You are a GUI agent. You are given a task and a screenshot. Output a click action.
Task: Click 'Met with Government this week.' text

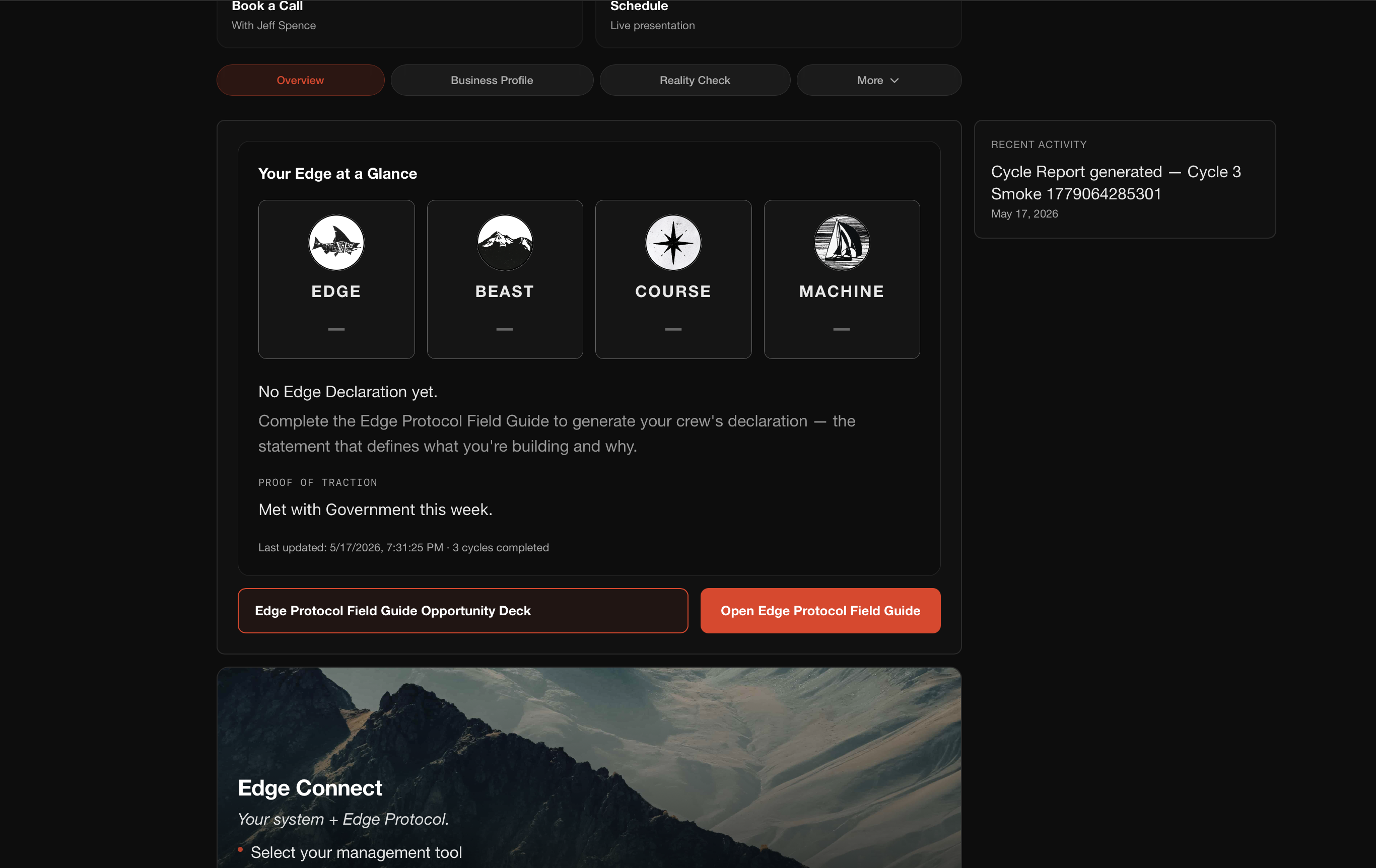click(375, 510)
